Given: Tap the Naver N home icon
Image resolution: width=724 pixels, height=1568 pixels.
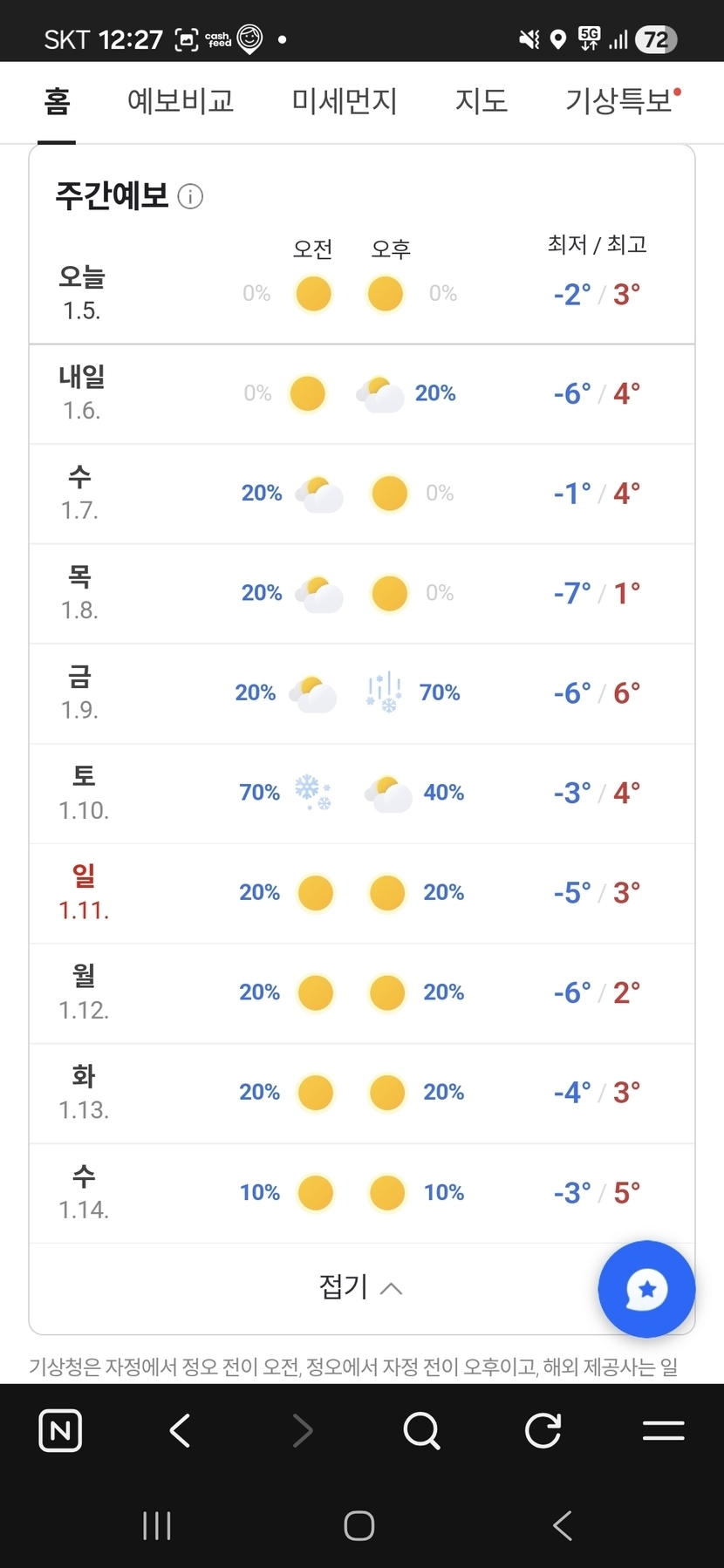Looking at the screenshot, I should click(x=61, y=1431).
